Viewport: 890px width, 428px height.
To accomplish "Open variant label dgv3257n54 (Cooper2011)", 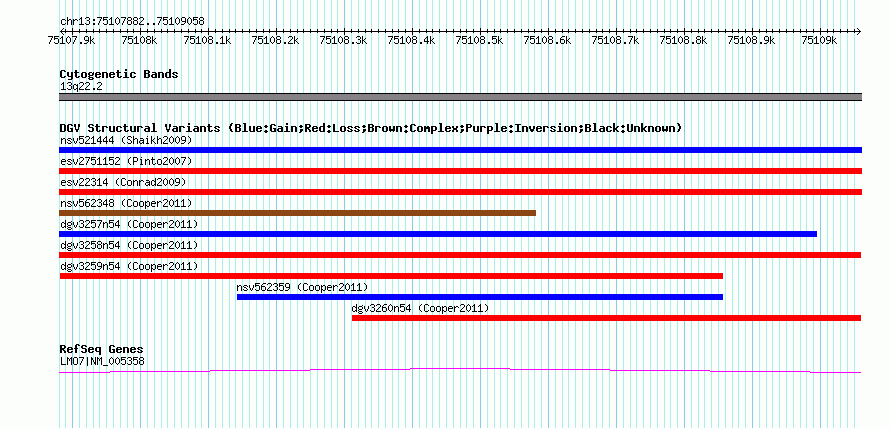I will tap(129, 224).
